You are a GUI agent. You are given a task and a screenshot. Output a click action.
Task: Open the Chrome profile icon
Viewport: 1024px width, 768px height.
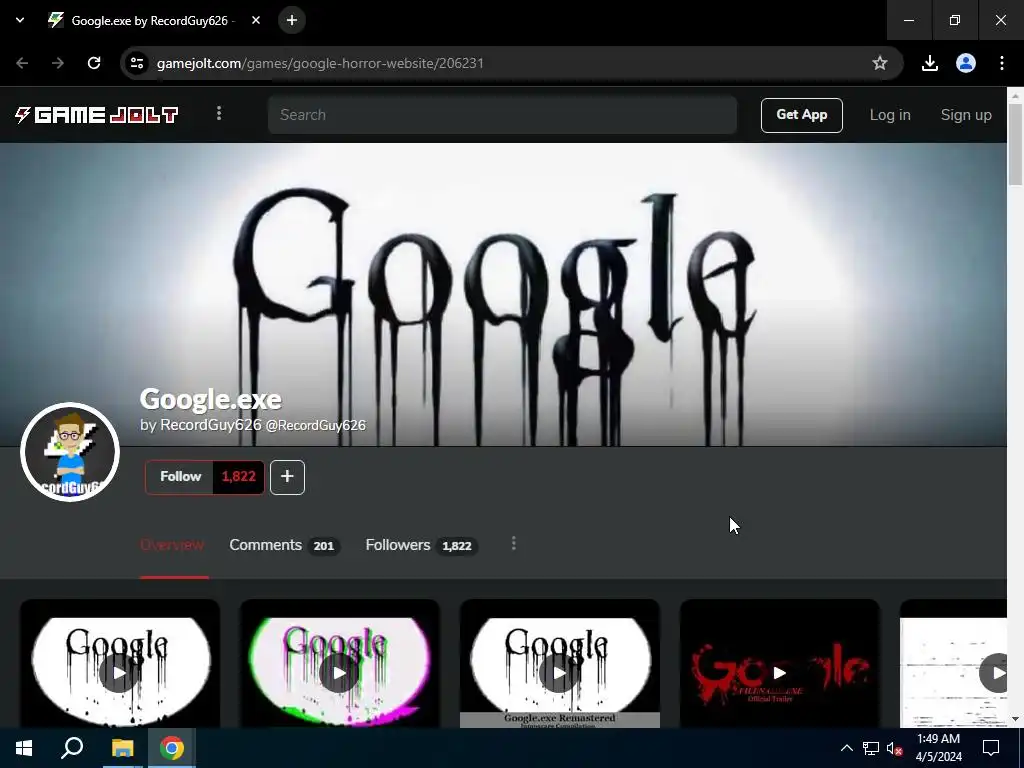click(x=966, y=63)
